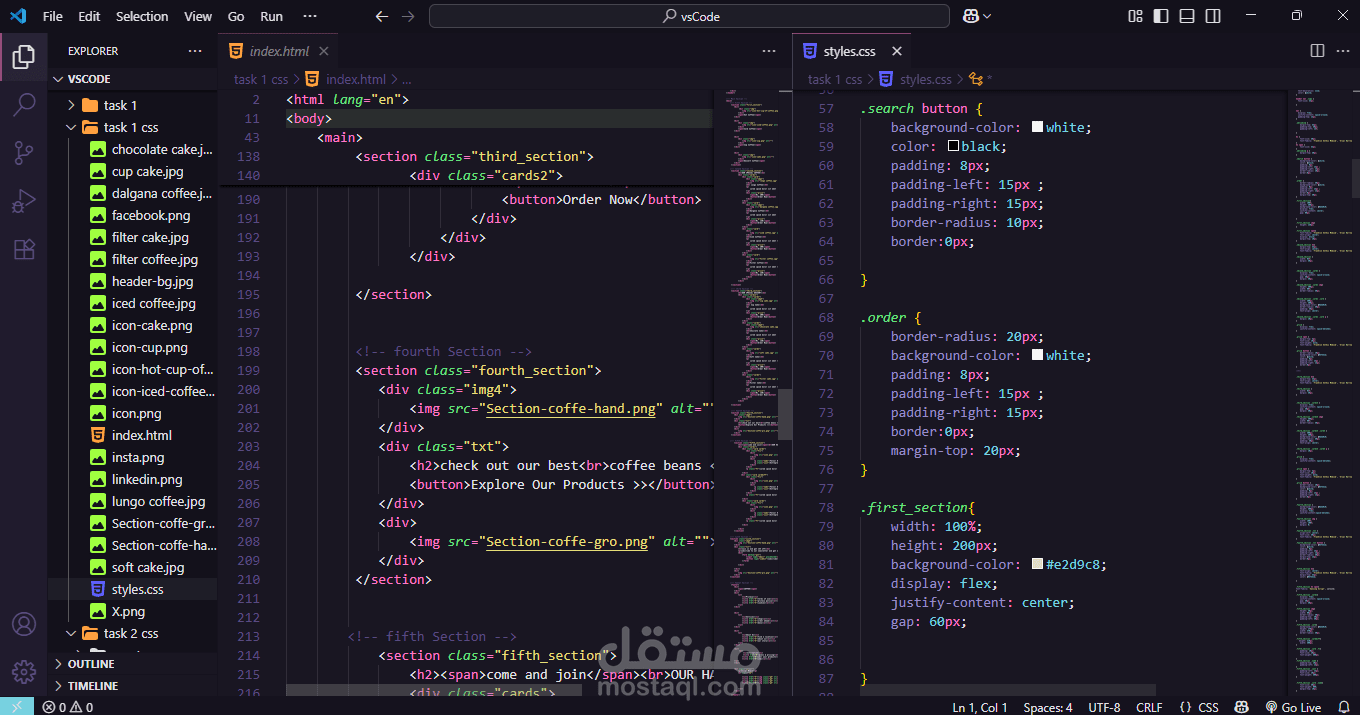Viewport: 1360px width, 715px height.
Task: Open the Extensions view
Action: click(x=24, y=250)
